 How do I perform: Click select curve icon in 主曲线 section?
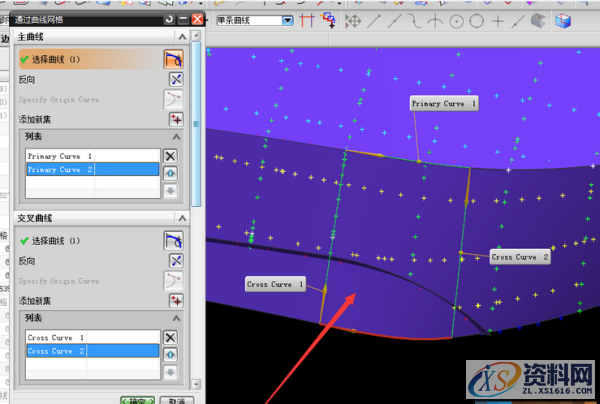174,59
